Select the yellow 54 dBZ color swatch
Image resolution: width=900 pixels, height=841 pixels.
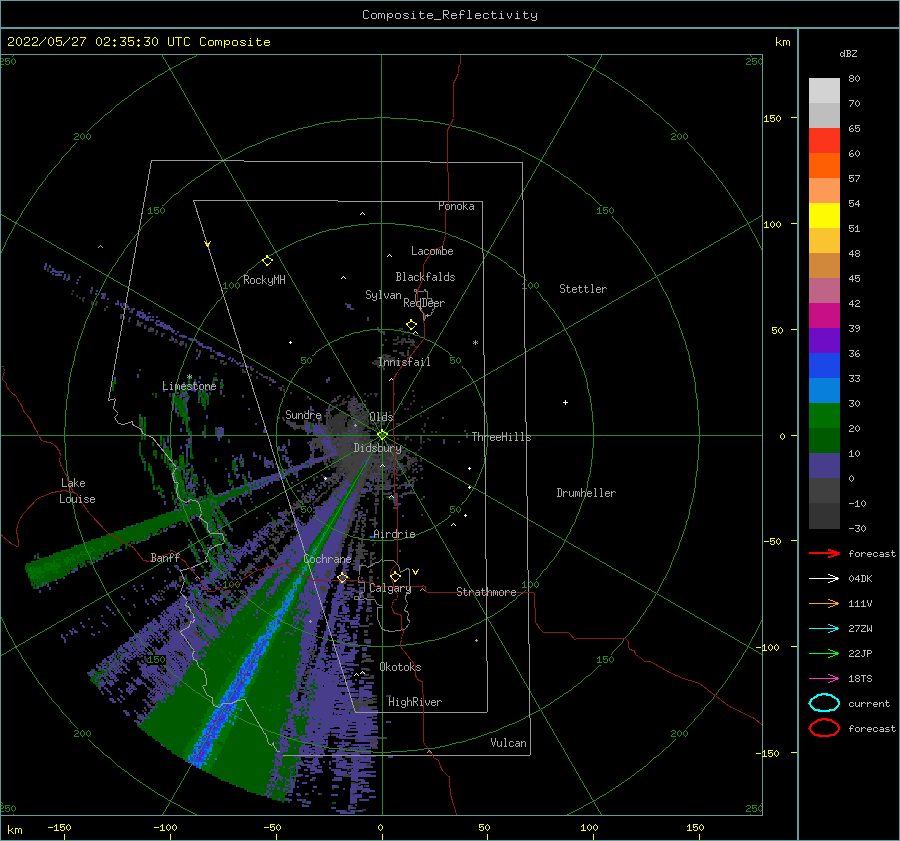(x=824, y=215)
